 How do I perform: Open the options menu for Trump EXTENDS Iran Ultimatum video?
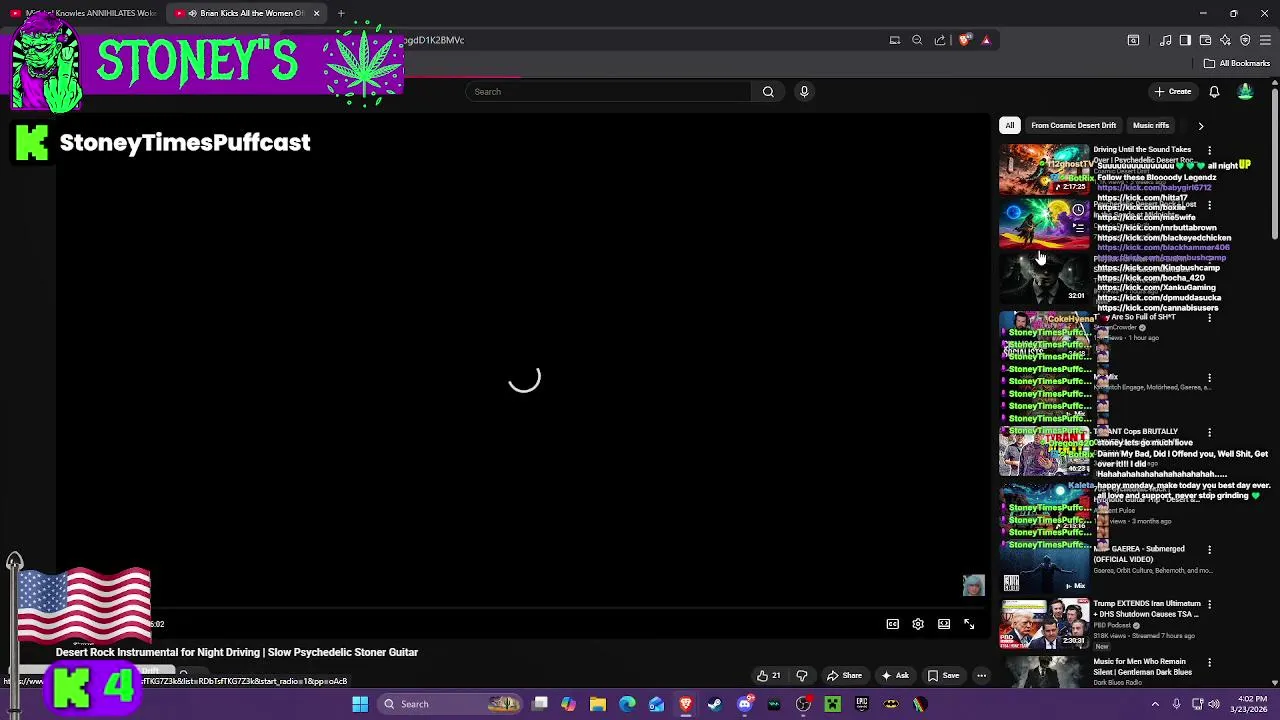(x=1210, y=605)
